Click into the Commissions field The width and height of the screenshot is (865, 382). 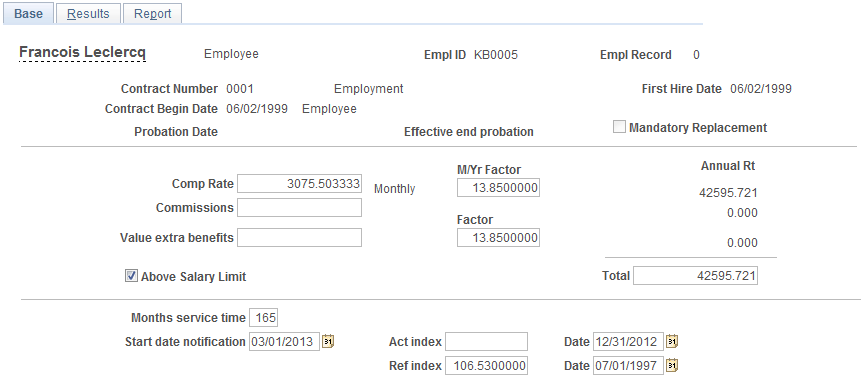[300, 208]
